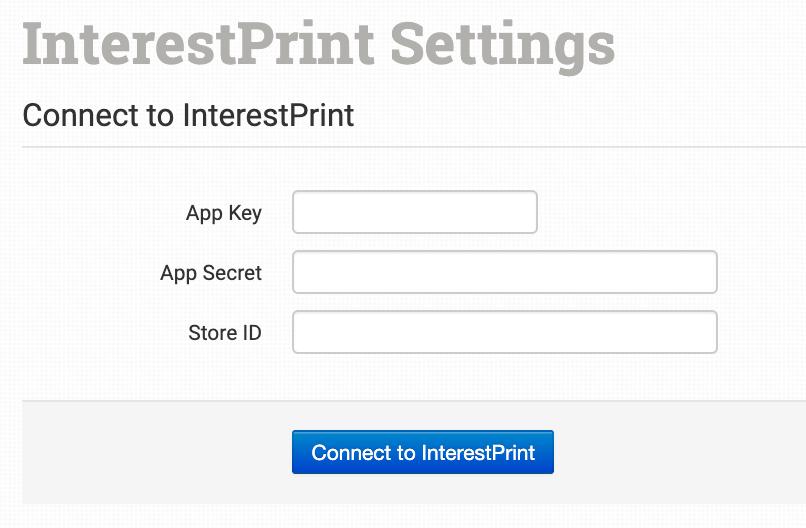Click the ID text in Store ID label
The height and width of the screenshot is (528, 806).
click(x=251, y=333)
